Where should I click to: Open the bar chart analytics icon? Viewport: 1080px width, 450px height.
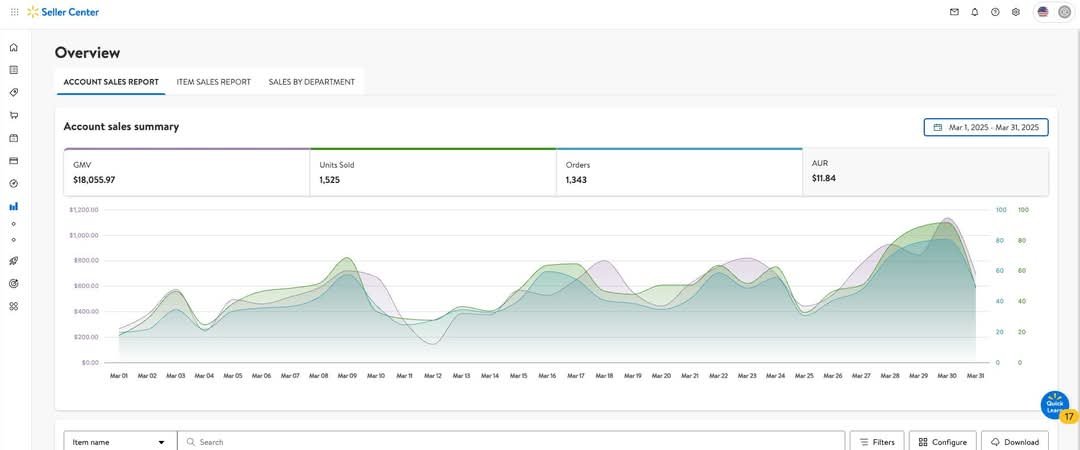[x=14, y=206]
